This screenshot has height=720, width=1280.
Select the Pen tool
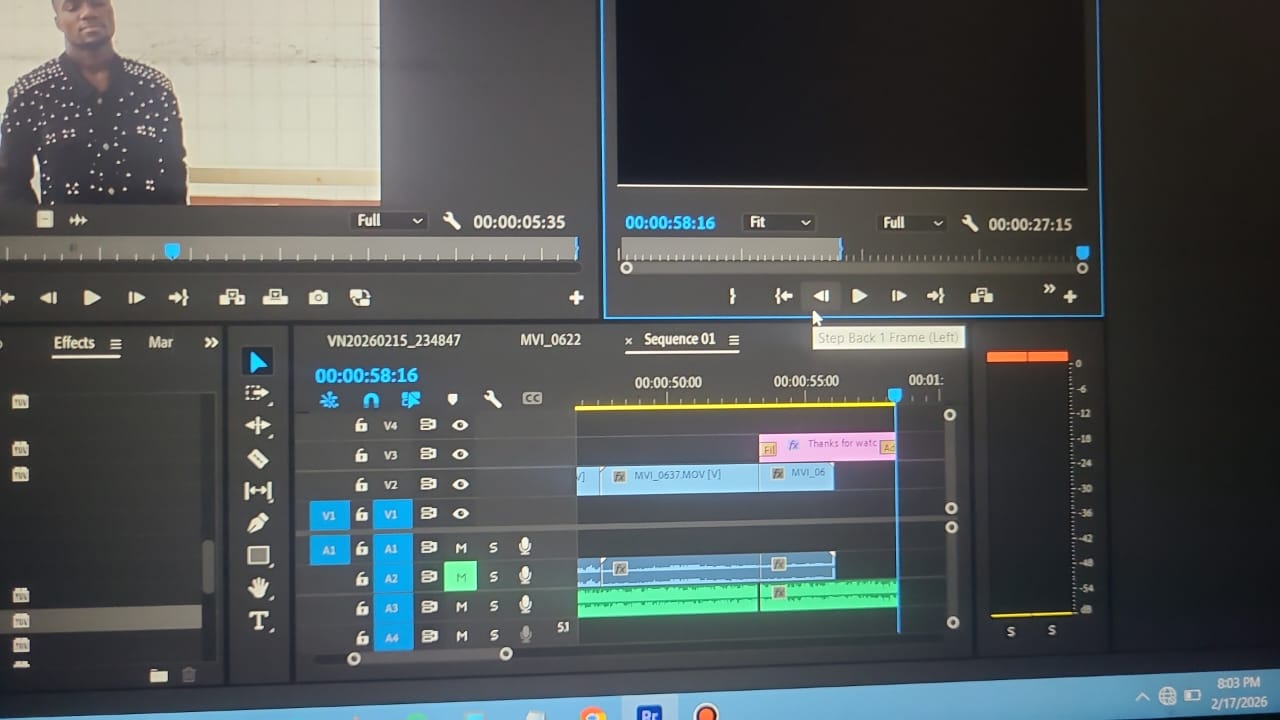pyautogui.click(x=258, y=523)
